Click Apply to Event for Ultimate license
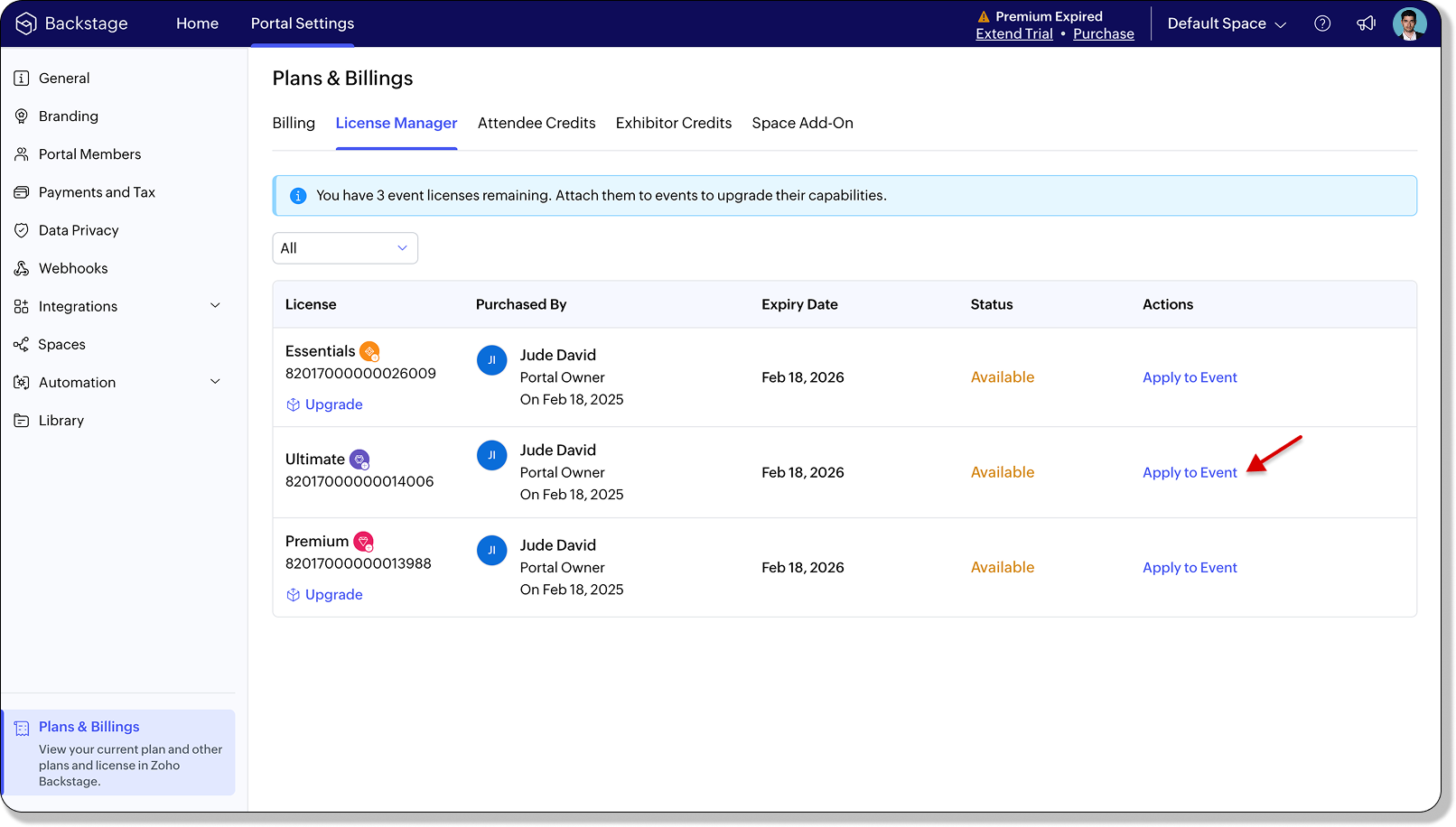The image size is (1456, 827). tap(1190, 472)
